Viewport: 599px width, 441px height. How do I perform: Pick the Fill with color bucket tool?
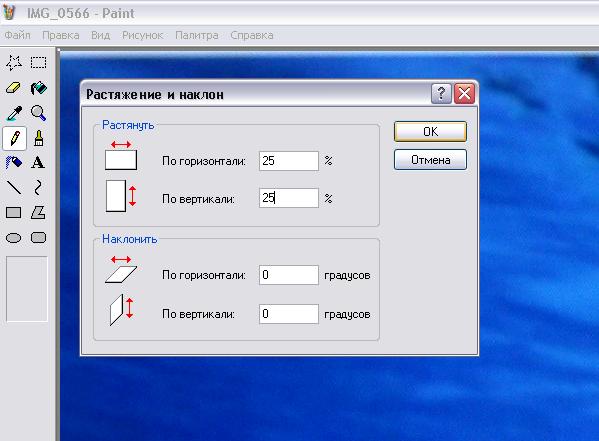(39, 88)
